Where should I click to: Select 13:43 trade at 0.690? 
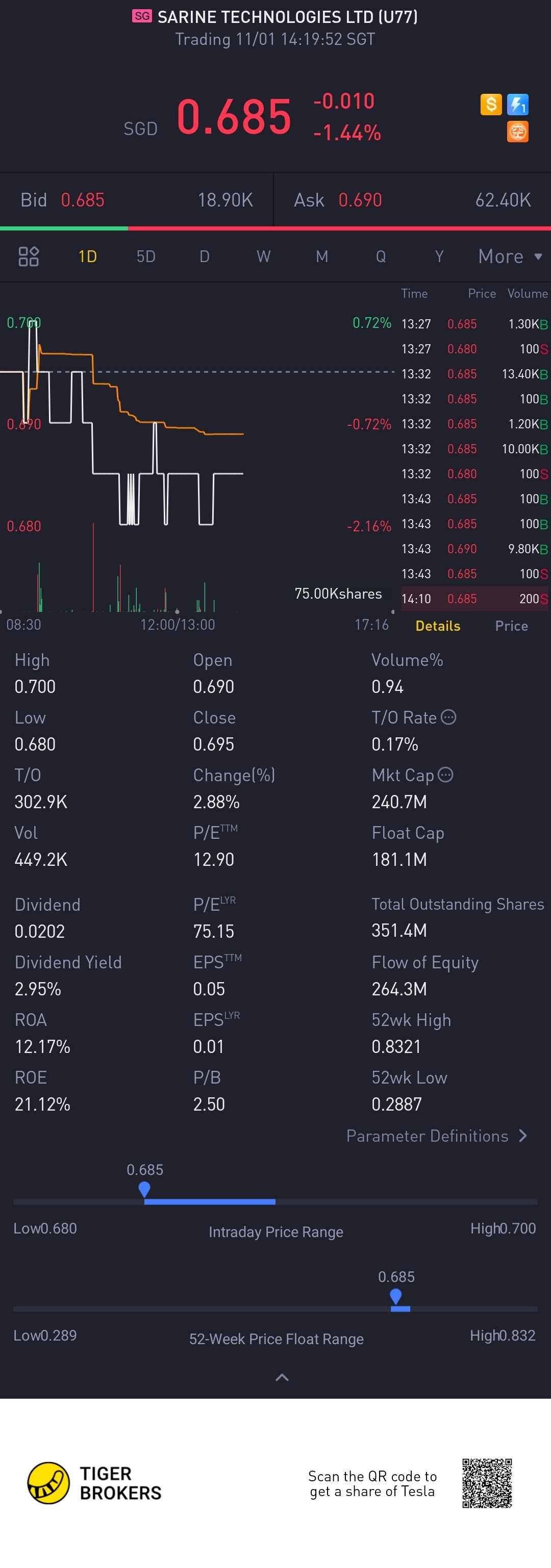coord(474,549)
